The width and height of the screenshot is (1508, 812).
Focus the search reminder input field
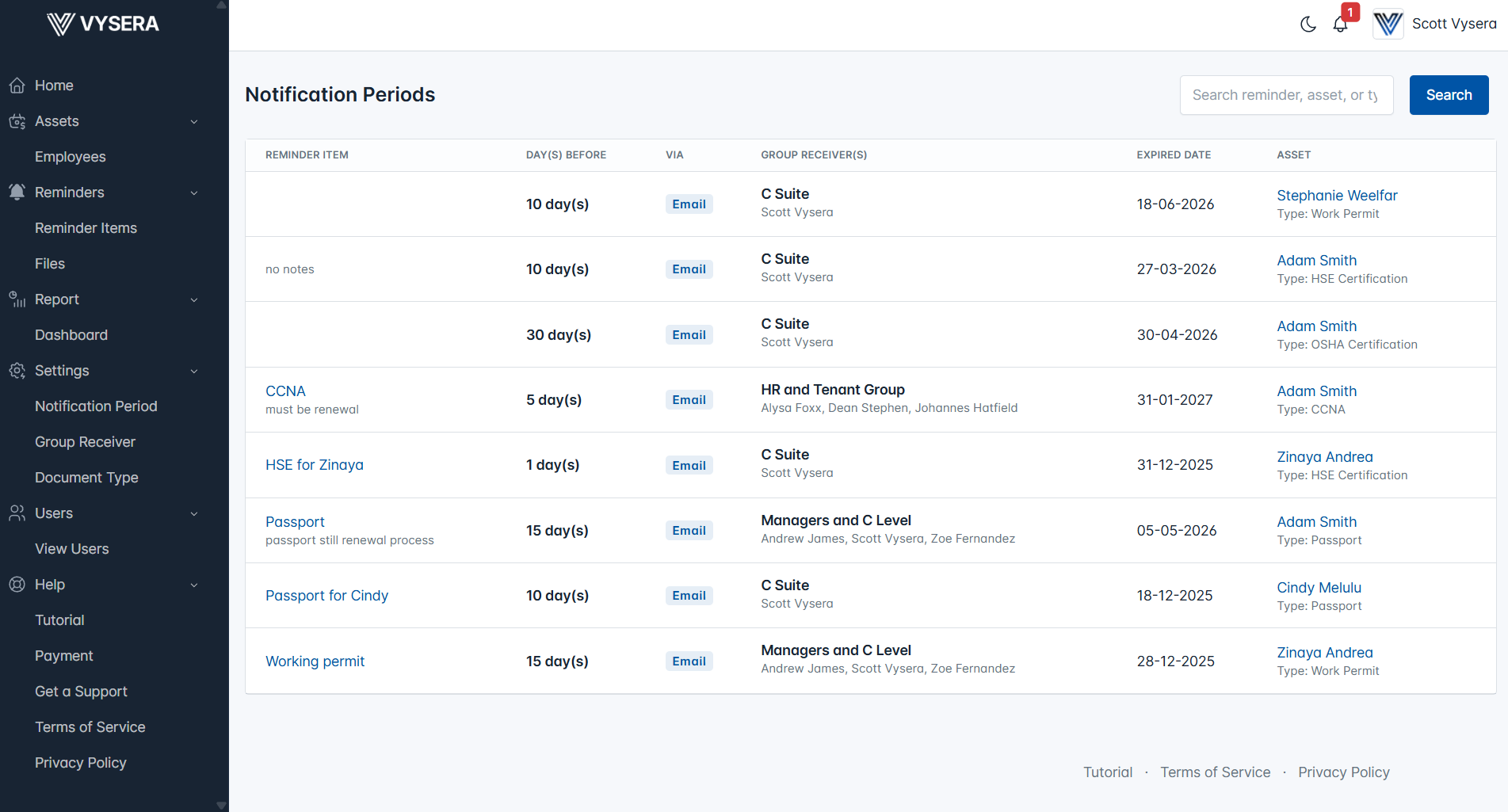tap(1286, 95)
